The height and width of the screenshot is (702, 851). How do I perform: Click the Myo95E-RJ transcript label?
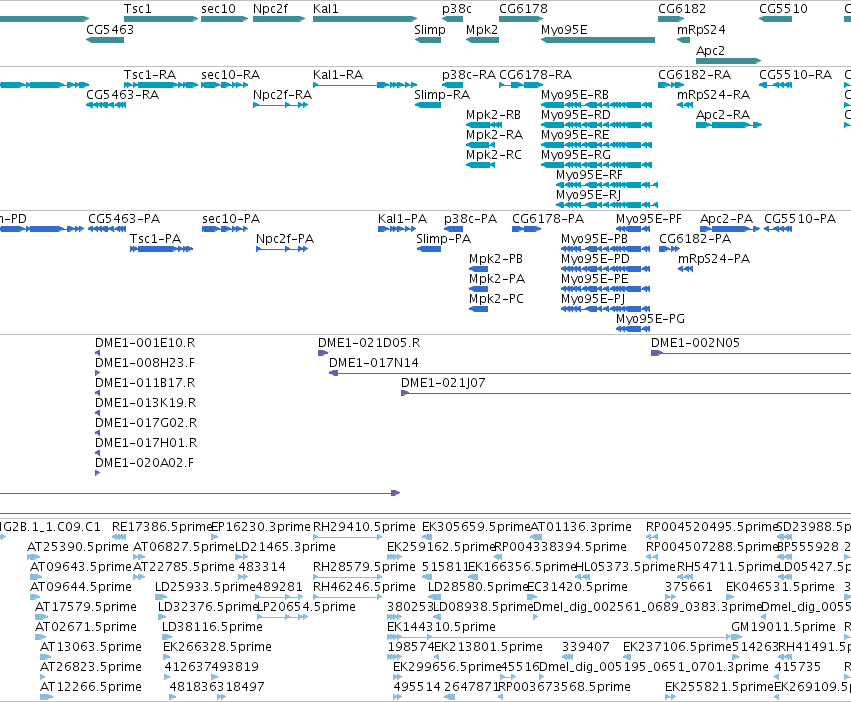click(588, 194)
